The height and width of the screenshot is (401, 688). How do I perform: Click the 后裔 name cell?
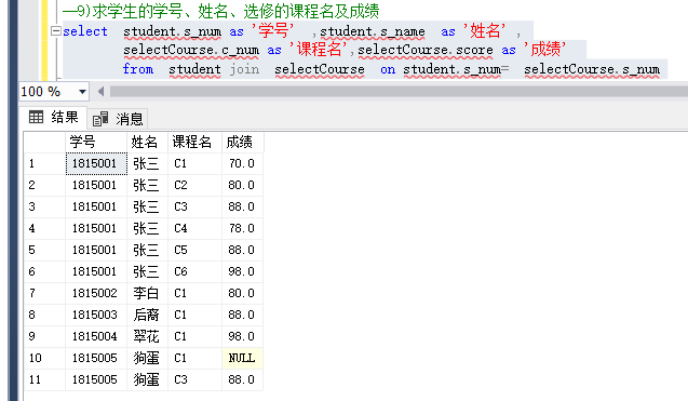click(147, 315)
